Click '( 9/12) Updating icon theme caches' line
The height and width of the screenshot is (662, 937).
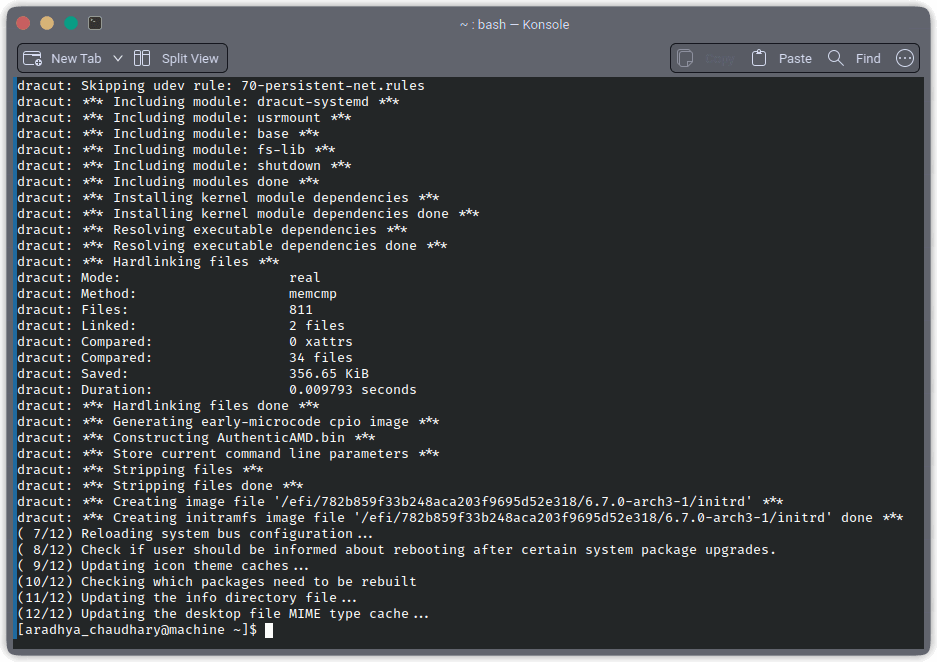click(163, 565)
